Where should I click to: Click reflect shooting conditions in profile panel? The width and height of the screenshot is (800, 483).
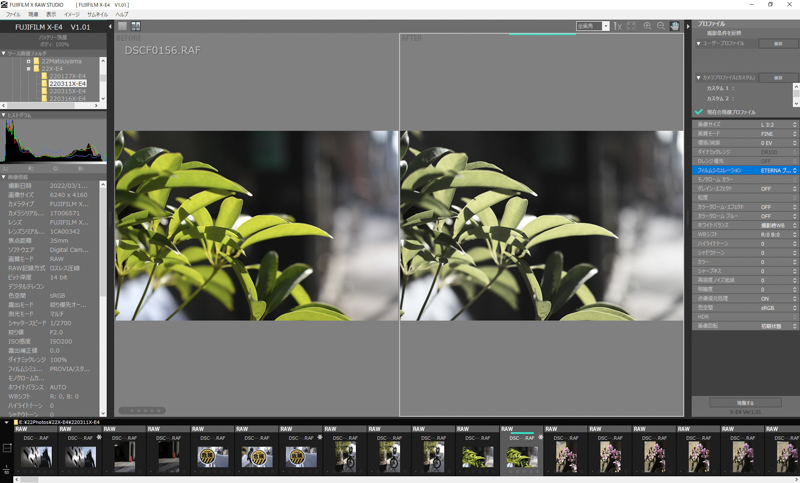[x=723, y=33]
